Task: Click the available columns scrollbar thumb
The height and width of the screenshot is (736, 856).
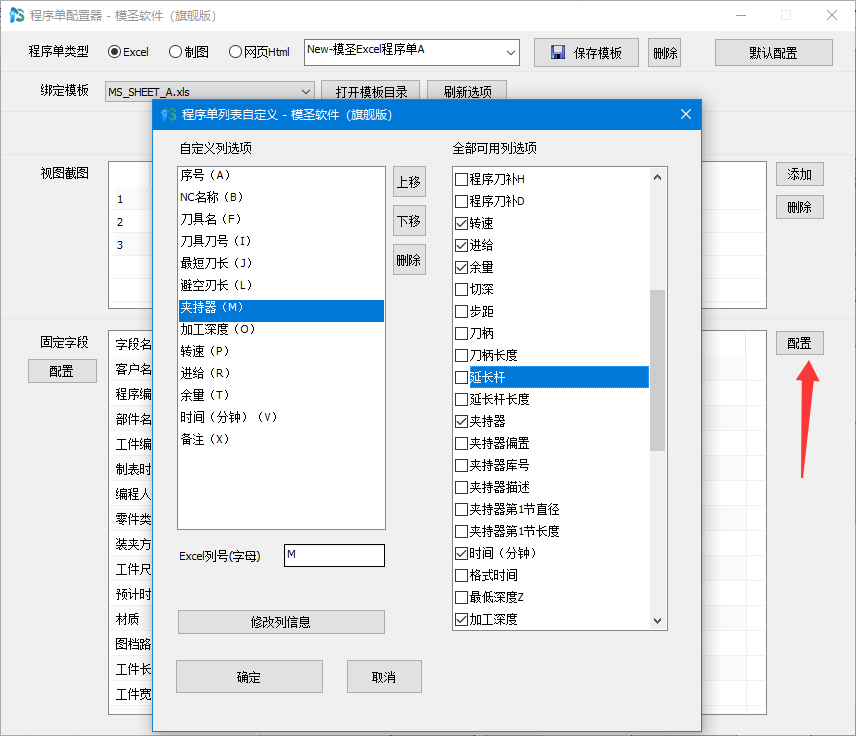Action: click(x=657, y=370)
